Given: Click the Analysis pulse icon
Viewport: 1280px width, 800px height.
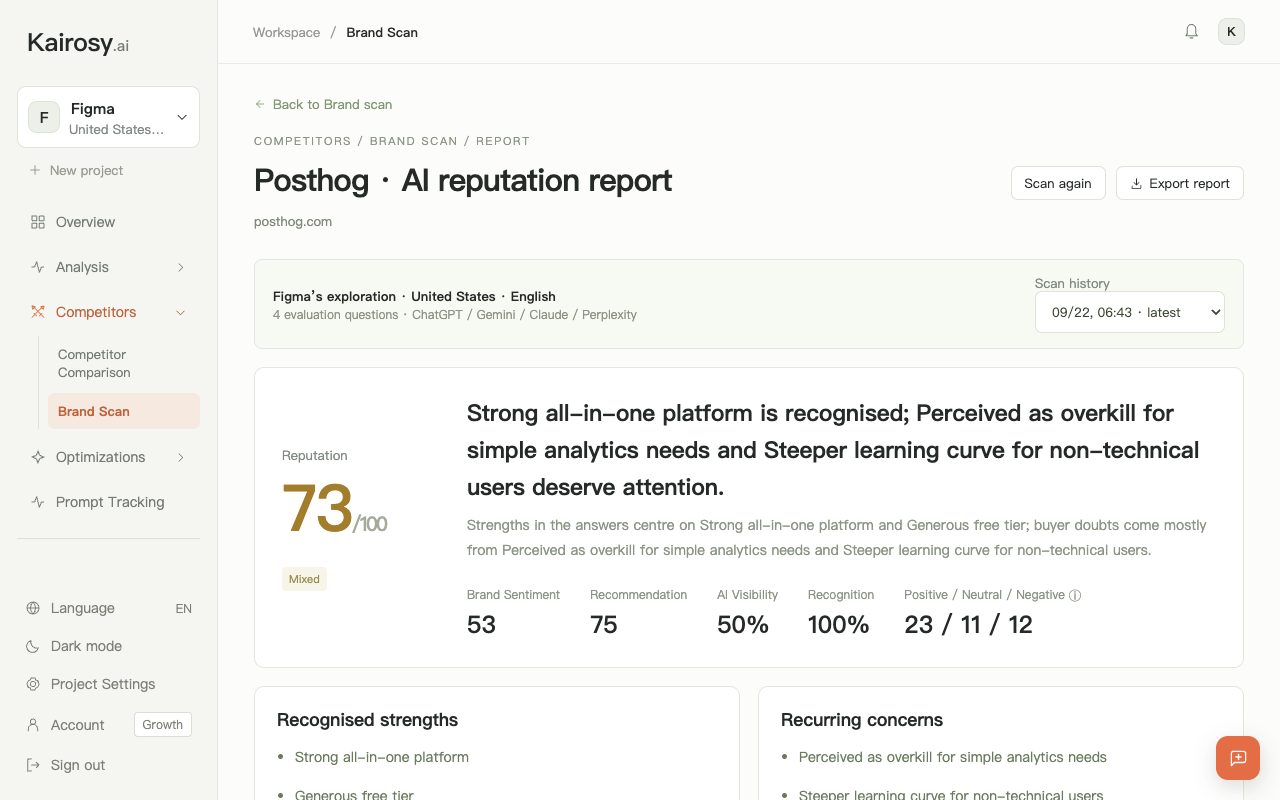Looking at the screenshot, I should pyautogui.click(x=38, y=267).
